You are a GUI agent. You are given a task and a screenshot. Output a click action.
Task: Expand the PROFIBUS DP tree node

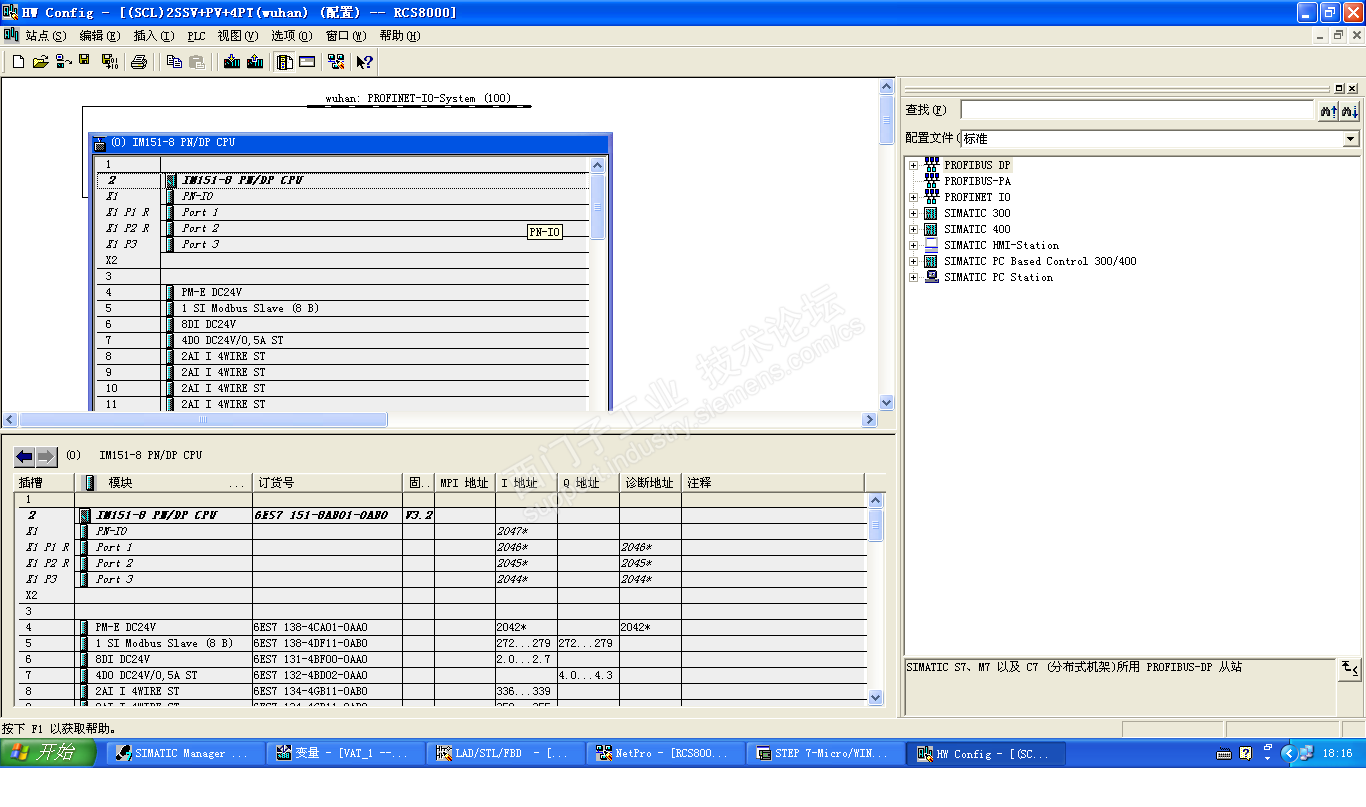coord(913,165)
